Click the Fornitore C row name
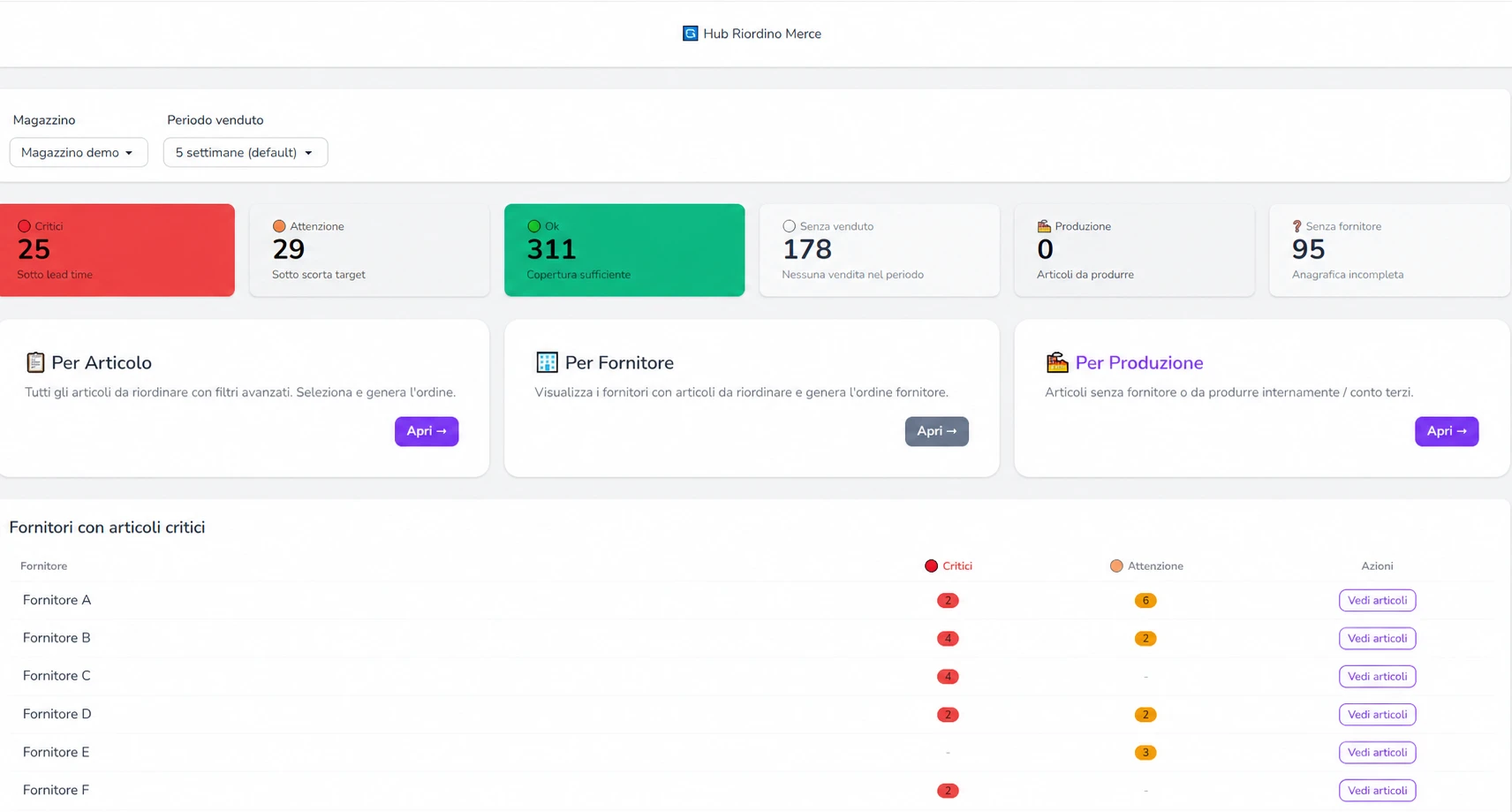The height and width of the screenshot is (812, 1512). pos(57,676)
